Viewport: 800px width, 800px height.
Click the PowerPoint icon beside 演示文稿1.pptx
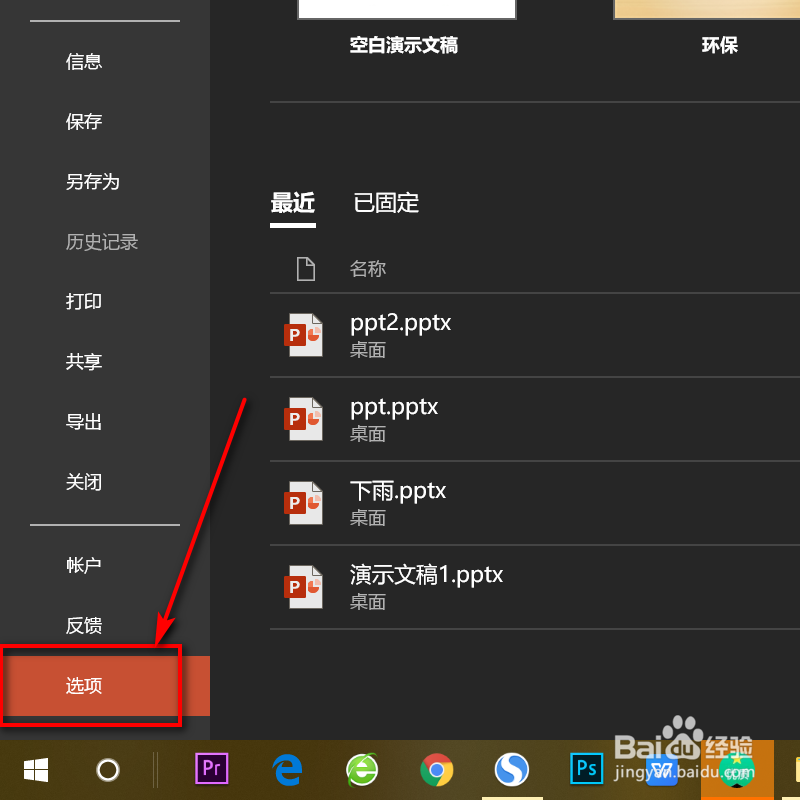(x=303, y=587)
